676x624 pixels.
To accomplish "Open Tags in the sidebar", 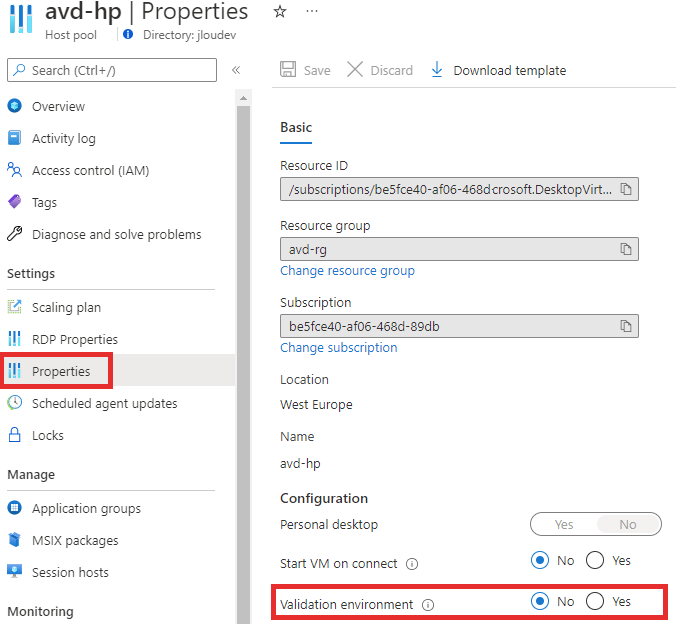I will pos(44,202).
